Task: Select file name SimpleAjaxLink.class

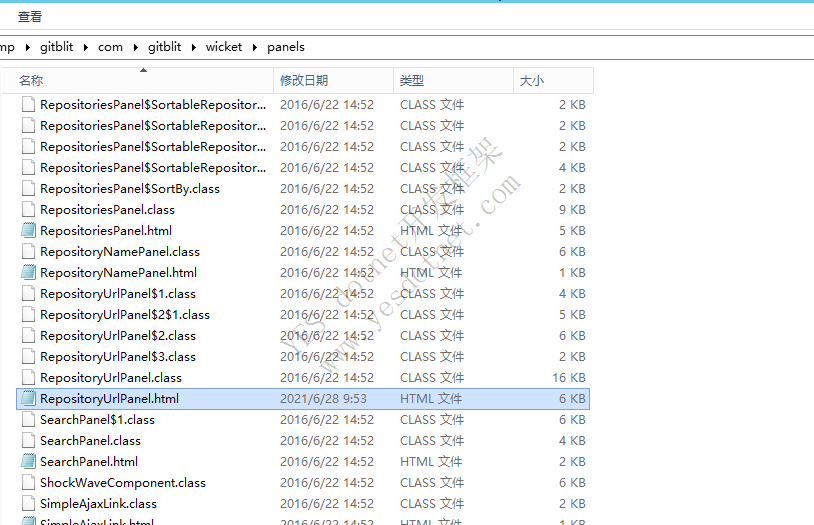Action: (99, 504)
